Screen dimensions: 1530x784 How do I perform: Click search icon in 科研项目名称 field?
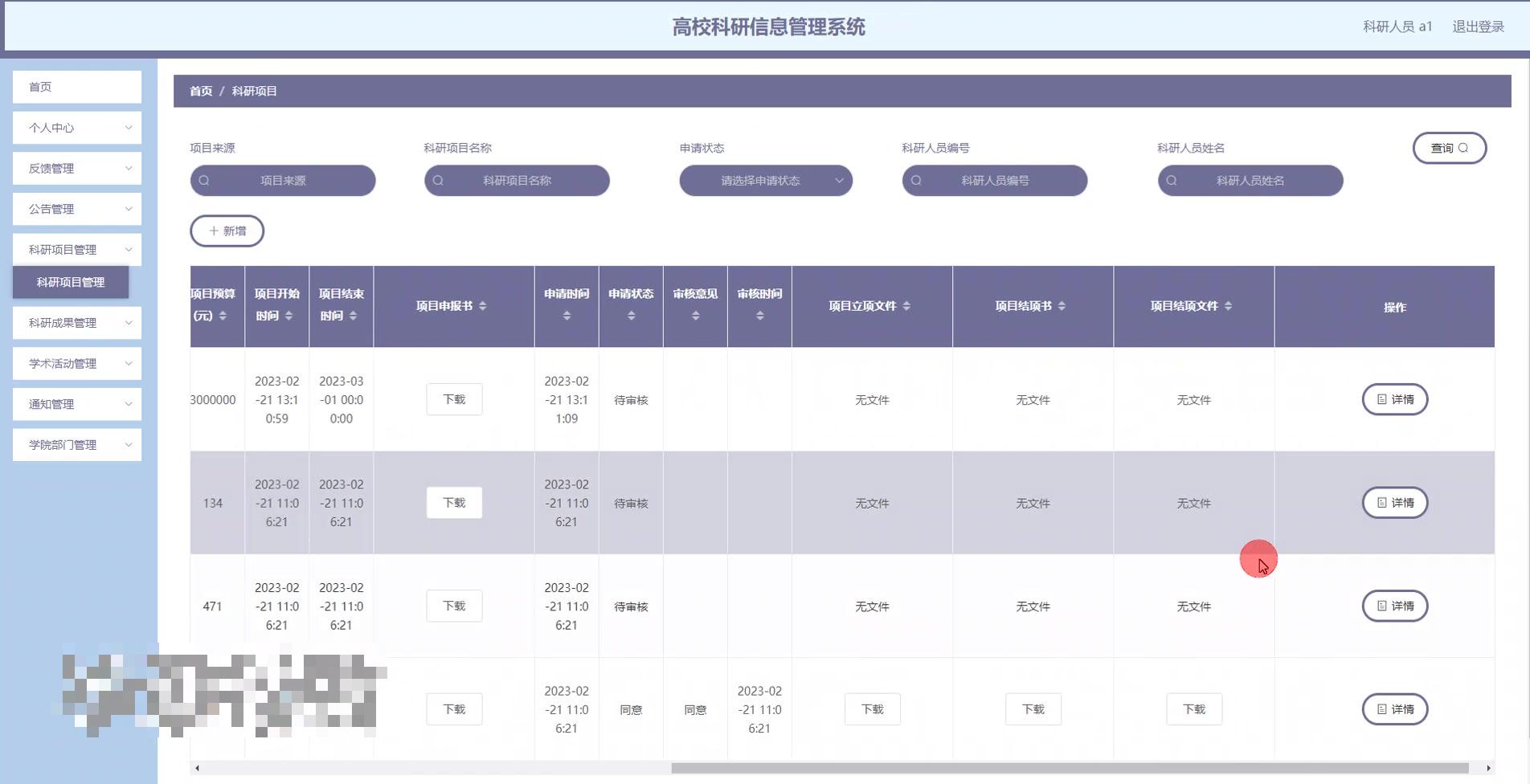pyautogui.click(x=438, y=181)
